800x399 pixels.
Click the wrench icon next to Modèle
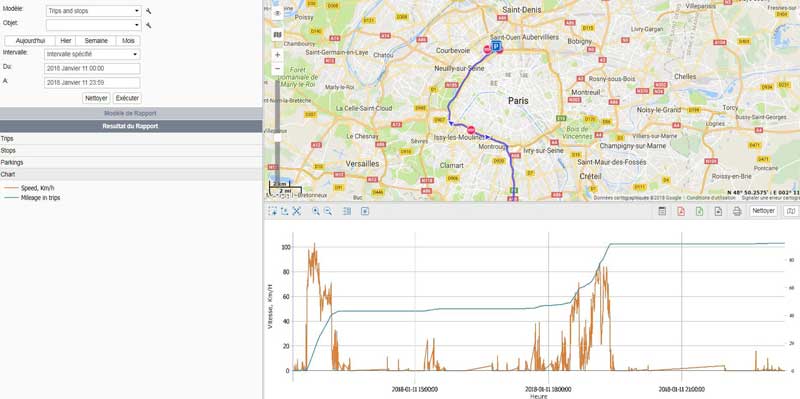(148, 11)
